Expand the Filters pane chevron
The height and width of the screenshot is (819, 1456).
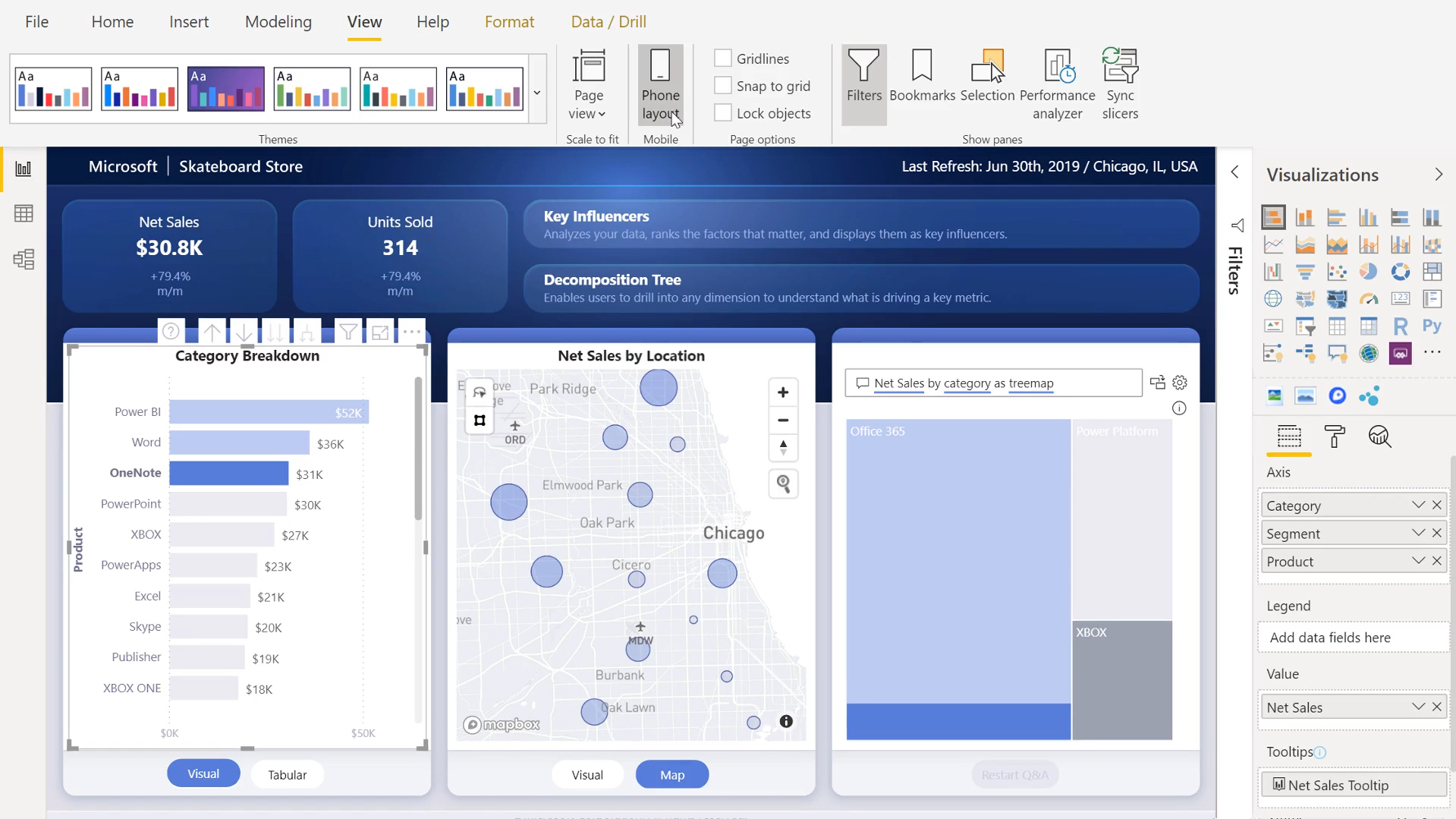[1235, 172]
